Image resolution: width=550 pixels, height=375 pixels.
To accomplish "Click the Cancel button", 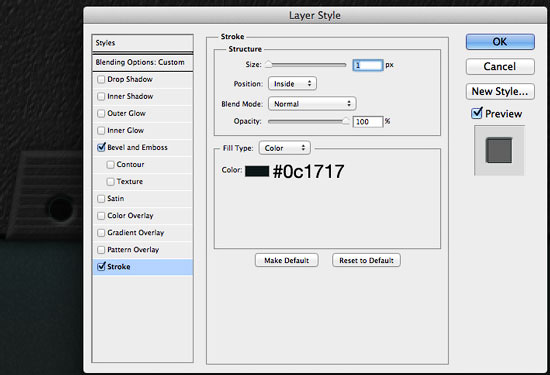I will 500,66.
